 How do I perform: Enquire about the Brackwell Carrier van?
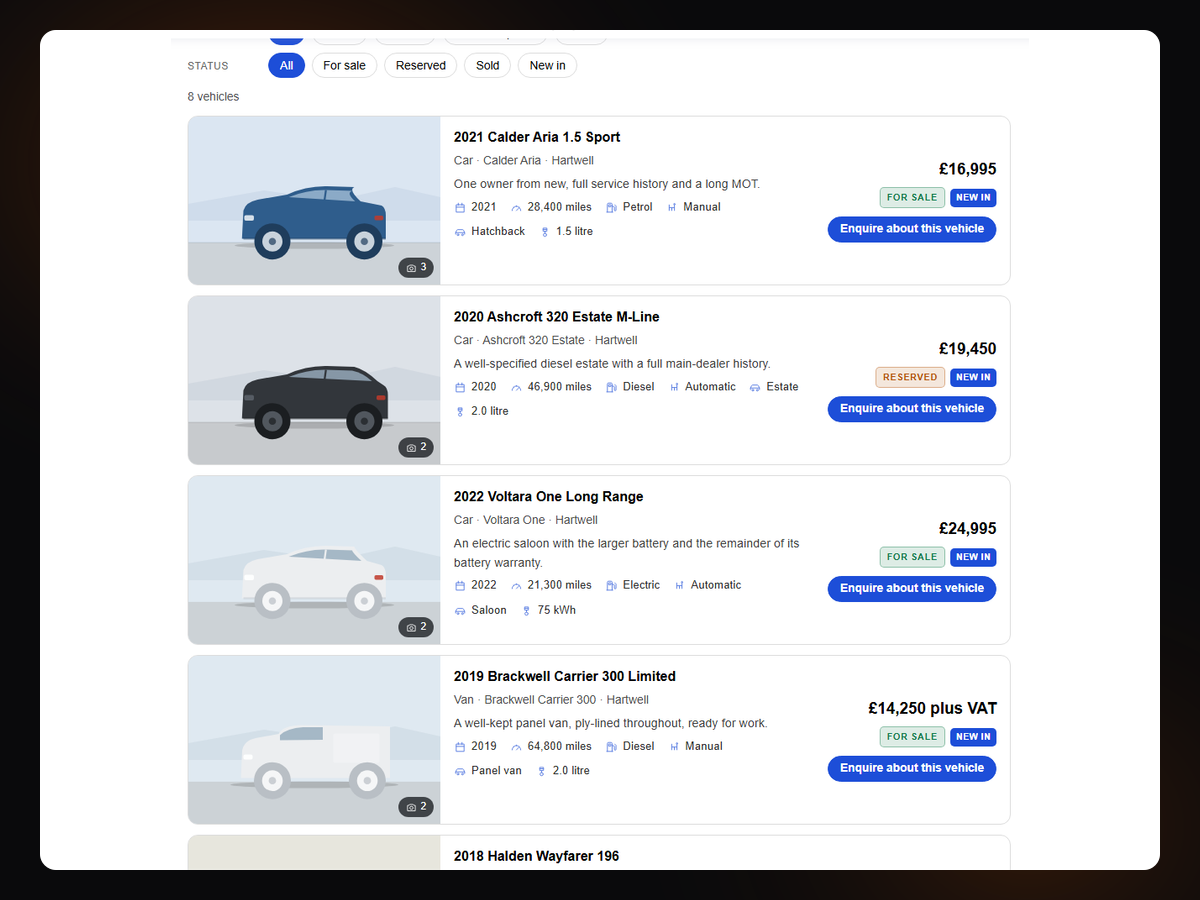[x=912, y=768]
